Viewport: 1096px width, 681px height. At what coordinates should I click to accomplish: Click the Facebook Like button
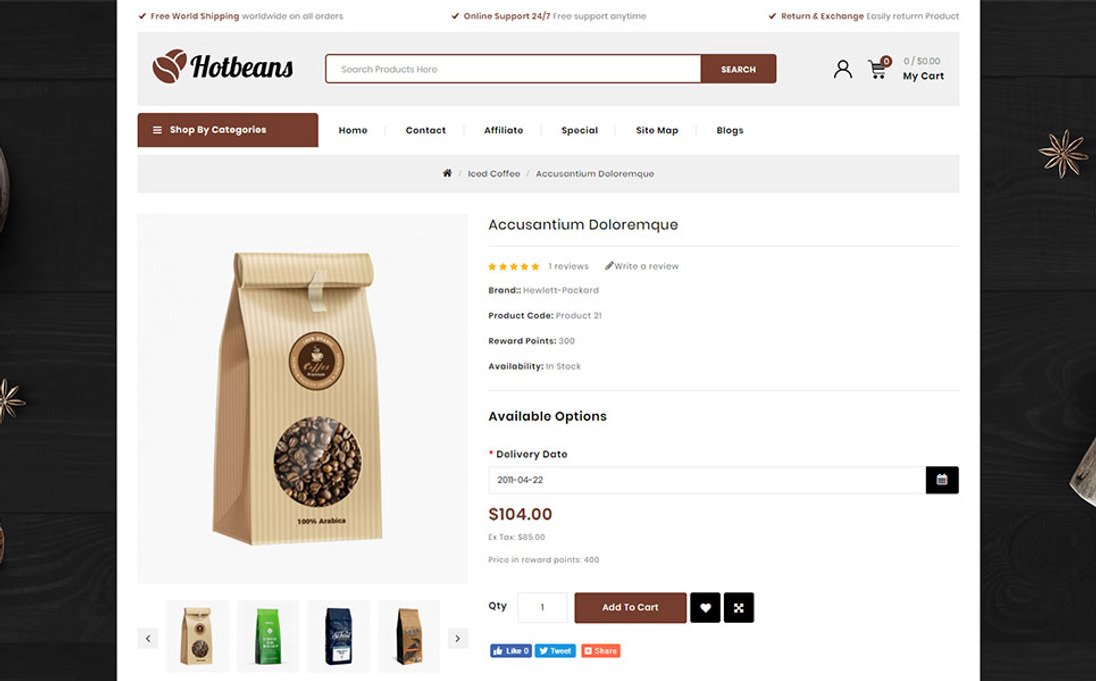(x=511, y=651)
